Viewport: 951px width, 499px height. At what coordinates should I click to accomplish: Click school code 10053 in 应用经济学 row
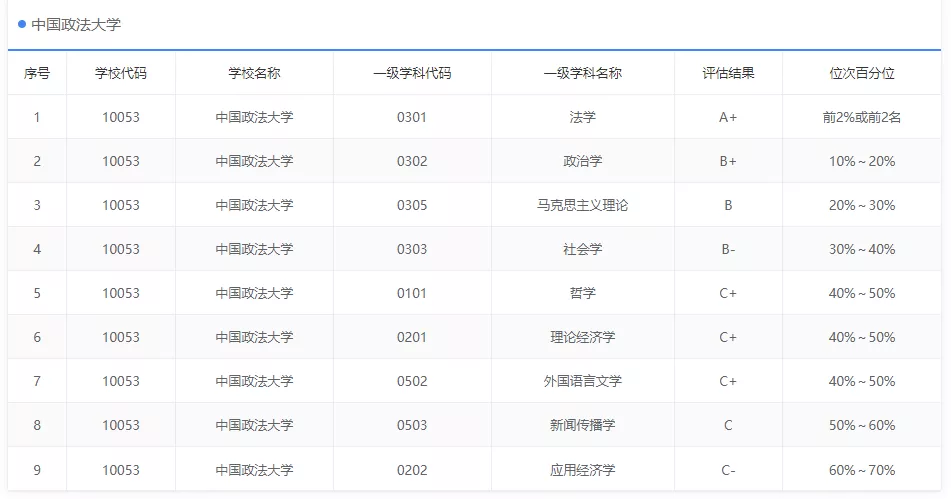point(121,470)
